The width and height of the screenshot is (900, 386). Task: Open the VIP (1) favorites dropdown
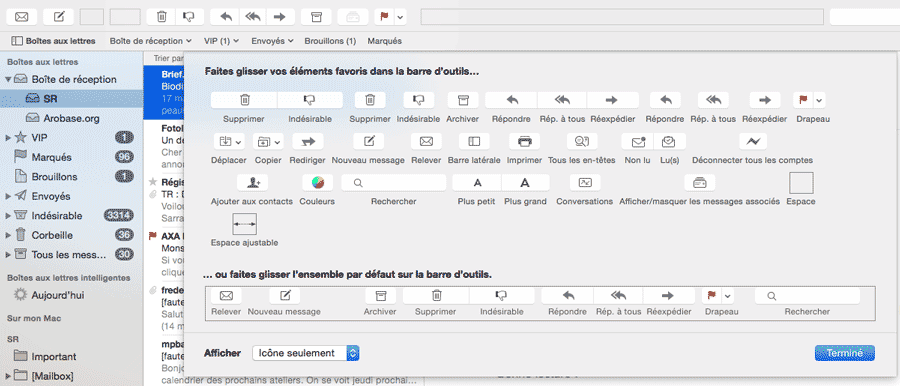pyautogui.click(x=221, y=41)
